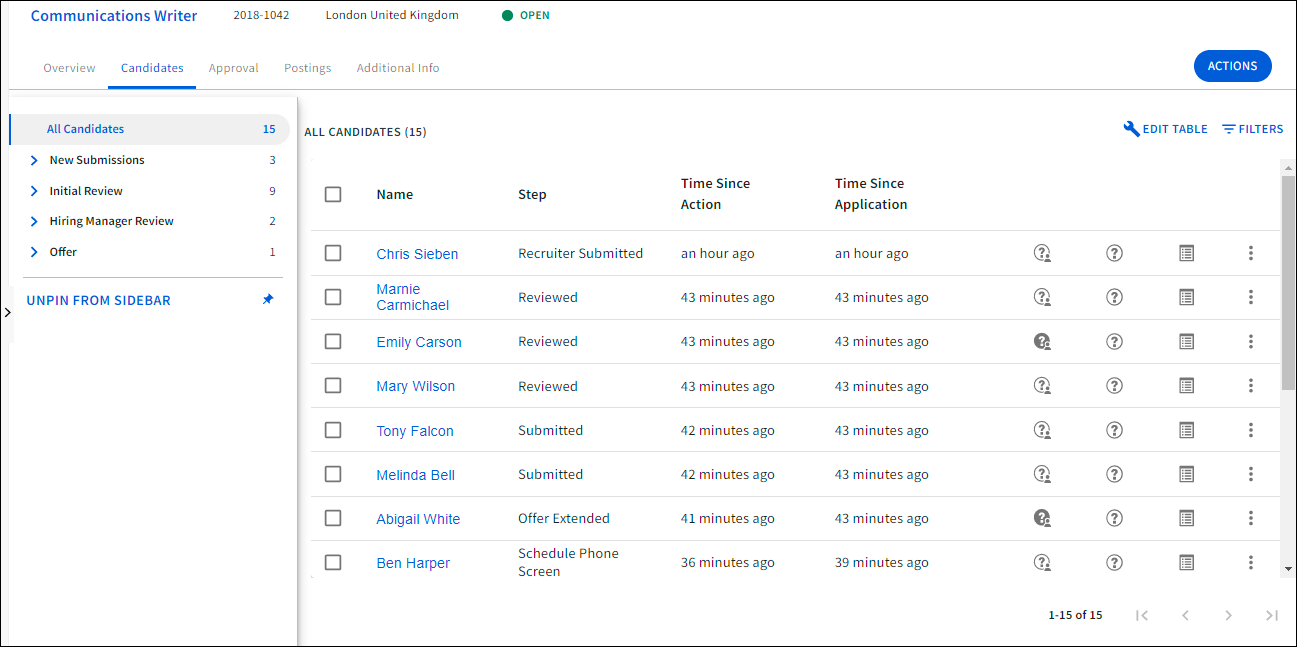Expand the Hiring Manager Review group
Viewport: 1297px width, 647px height.
click(x=34, y=221)
